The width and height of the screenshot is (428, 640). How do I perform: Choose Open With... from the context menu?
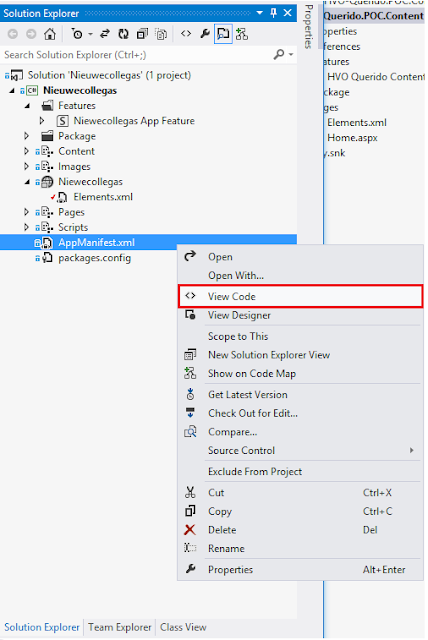[x=300, y=276]
